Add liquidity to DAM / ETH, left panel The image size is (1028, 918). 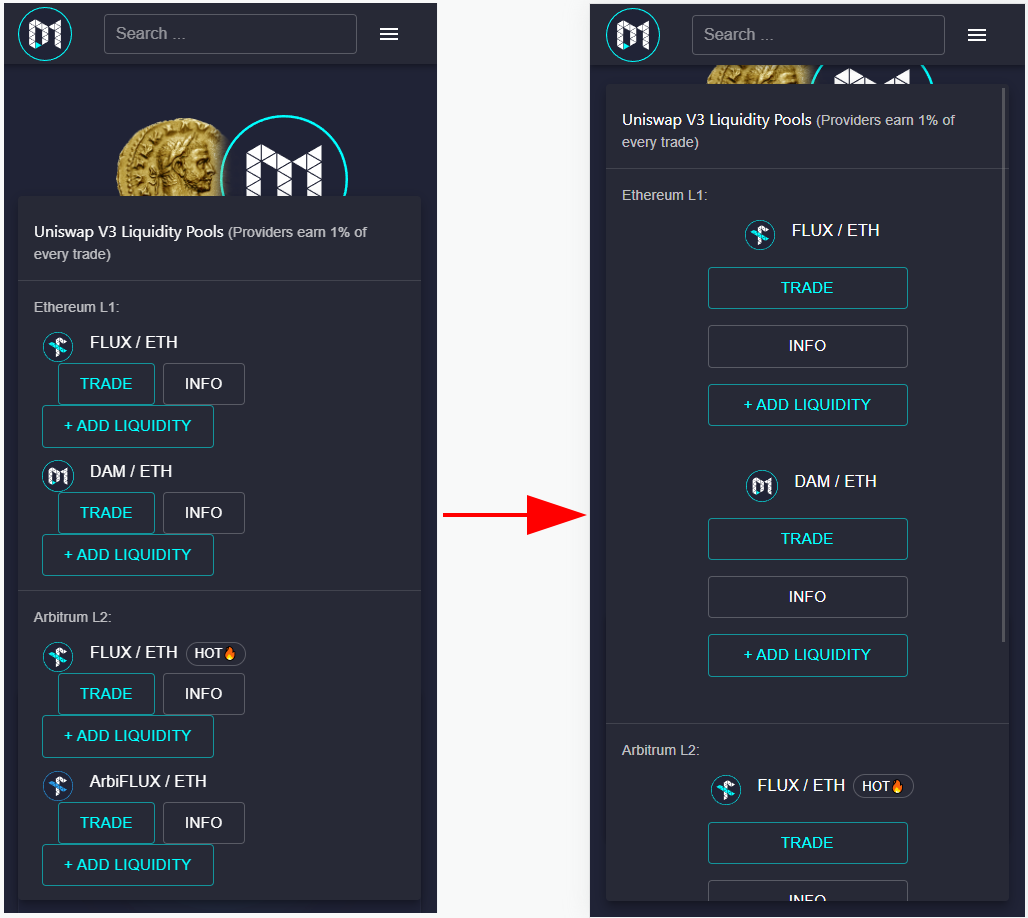tap(128, 555)
